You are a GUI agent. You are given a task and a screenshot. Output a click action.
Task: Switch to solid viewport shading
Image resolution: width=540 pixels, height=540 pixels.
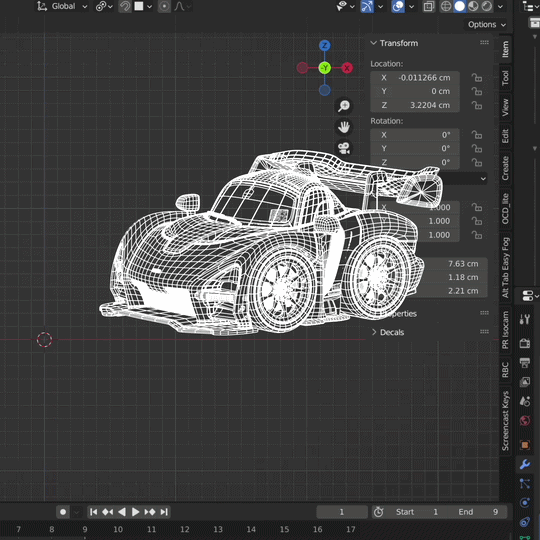459,6
